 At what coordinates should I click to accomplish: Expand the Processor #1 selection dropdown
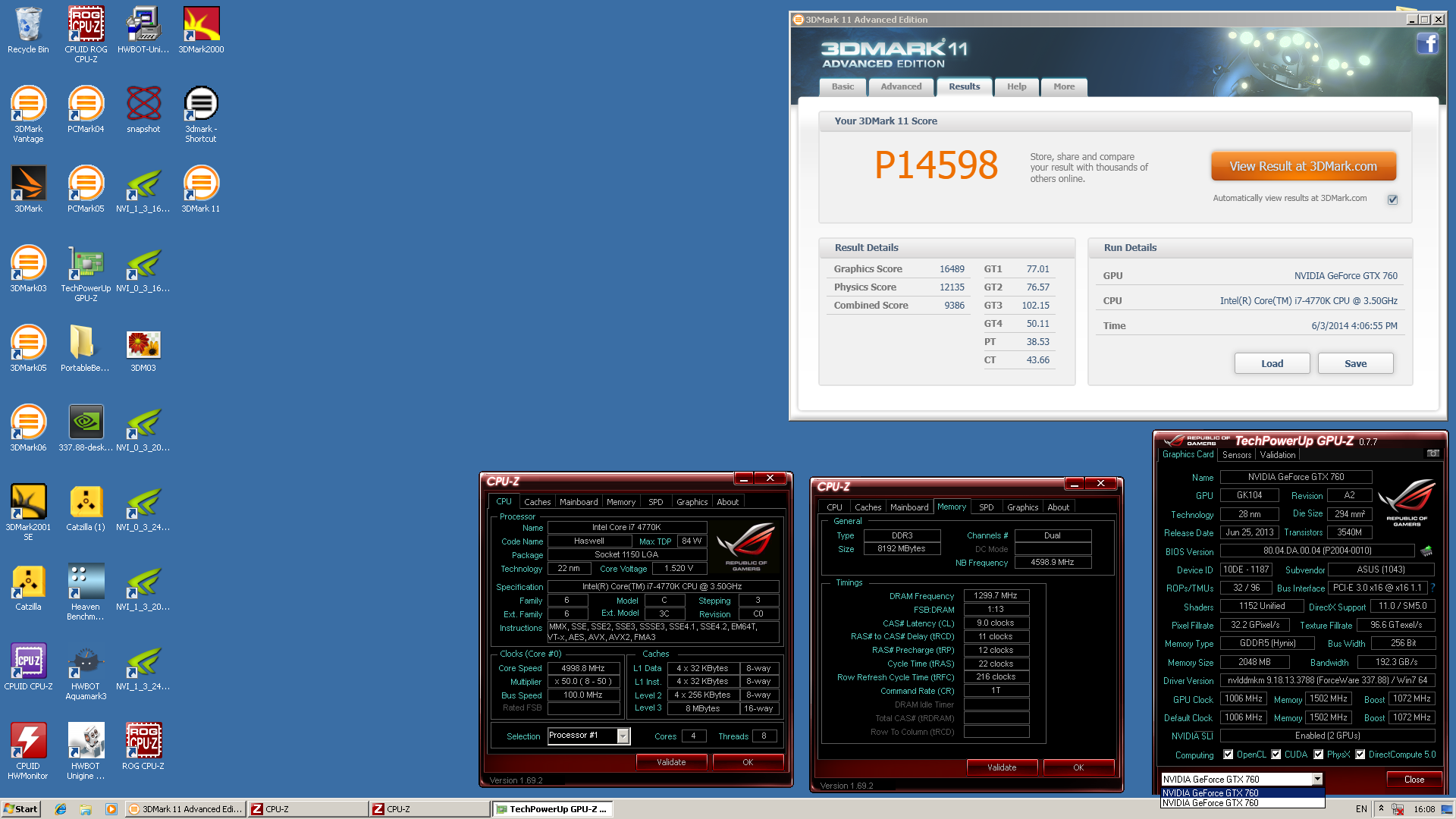pos(623,736)
